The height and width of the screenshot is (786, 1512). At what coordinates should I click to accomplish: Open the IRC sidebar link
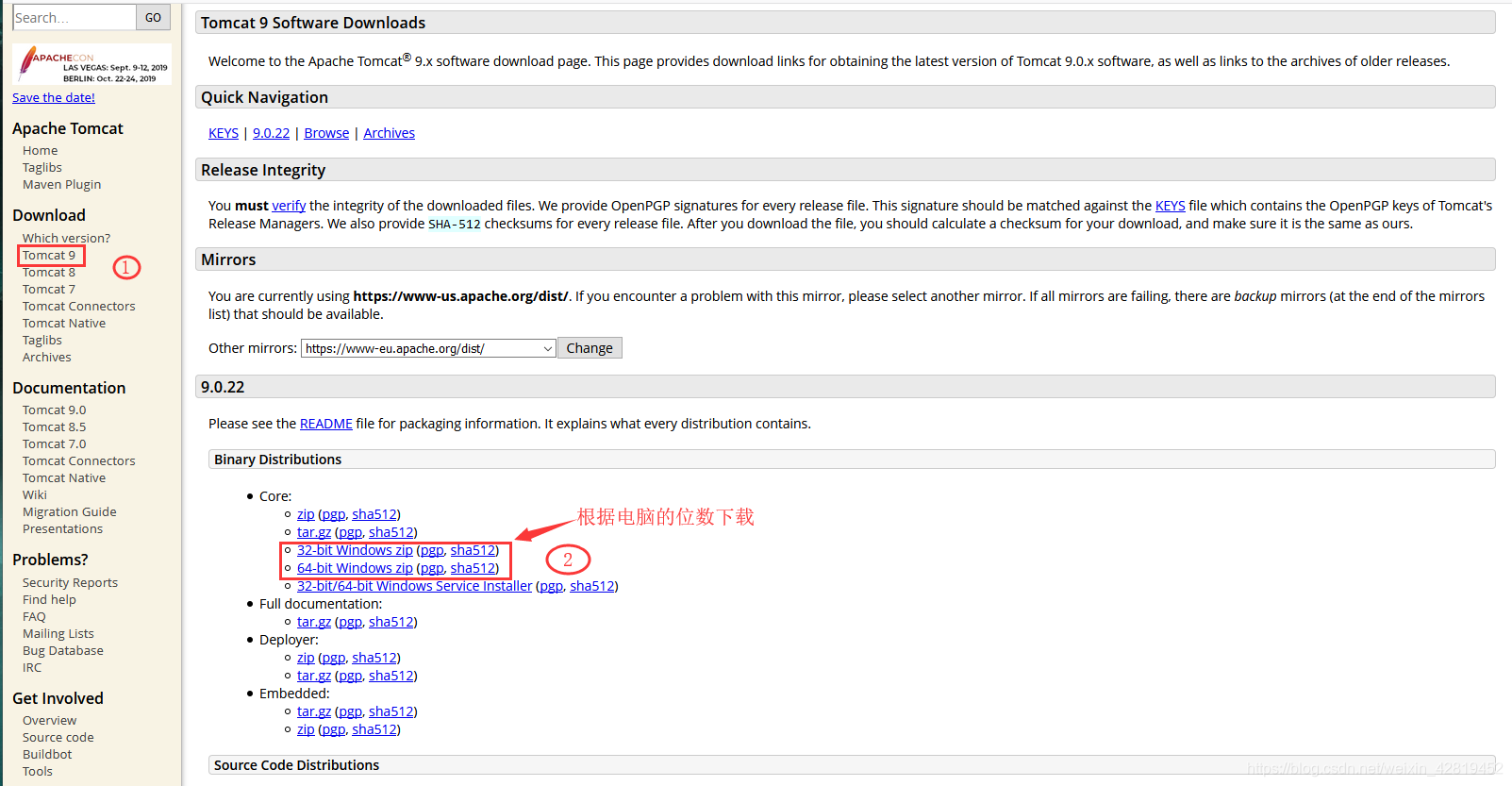(x=32, y=668)
